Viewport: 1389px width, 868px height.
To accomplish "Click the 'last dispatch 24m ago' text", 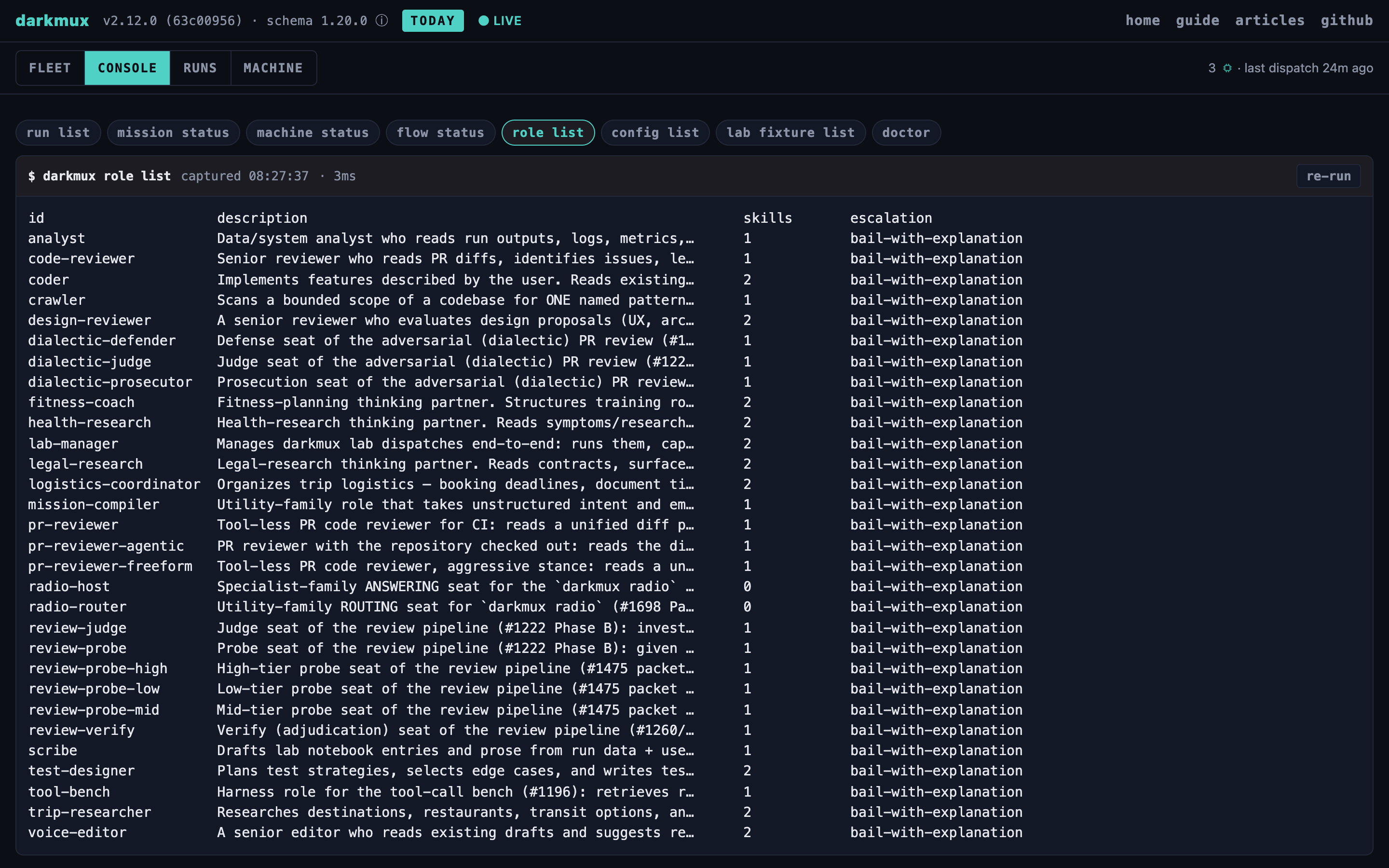I will (x=1308, y=68).
